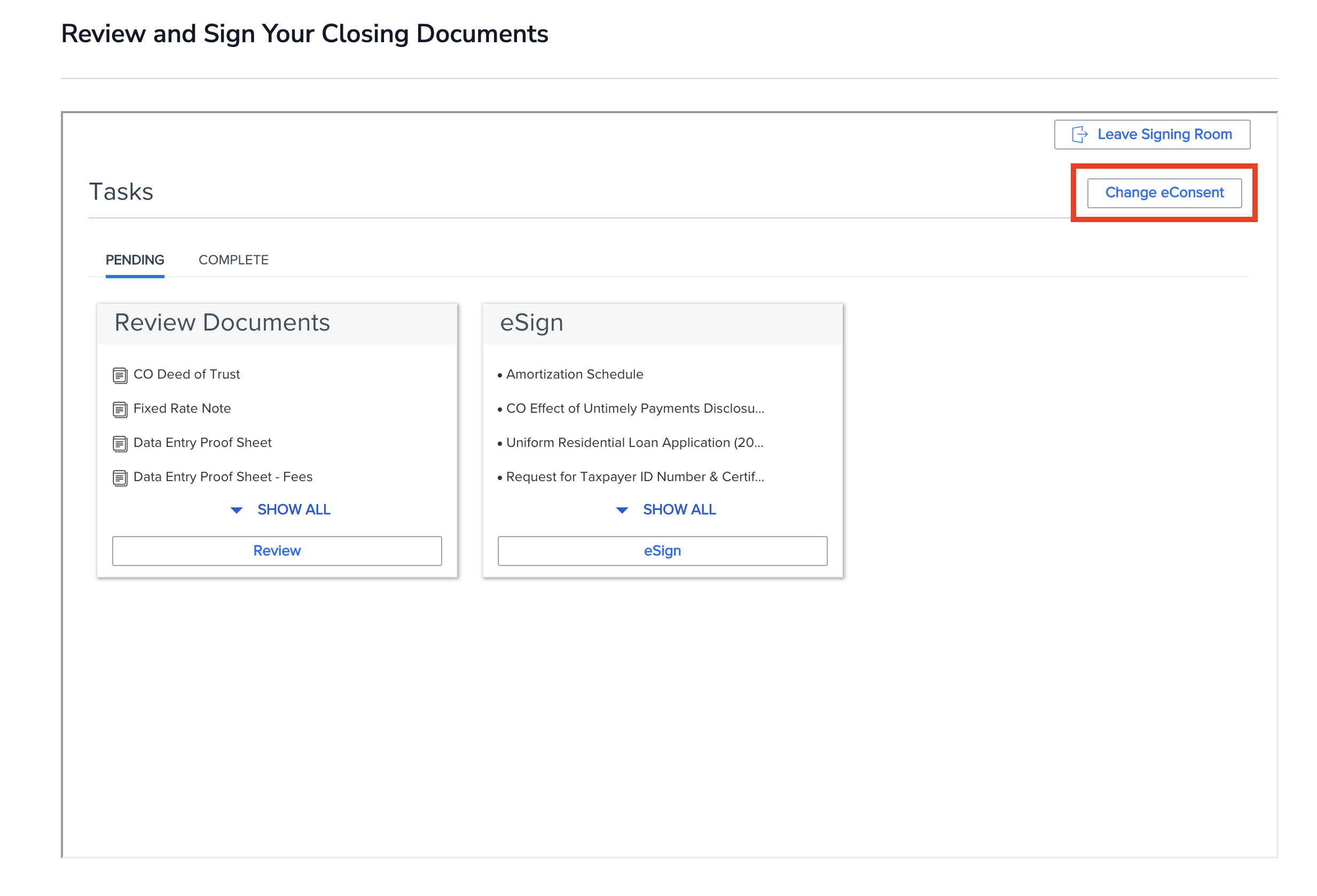
Task: Click the eSign card Show All arrow
Action: pyautogui.click(x=622, y=510)
